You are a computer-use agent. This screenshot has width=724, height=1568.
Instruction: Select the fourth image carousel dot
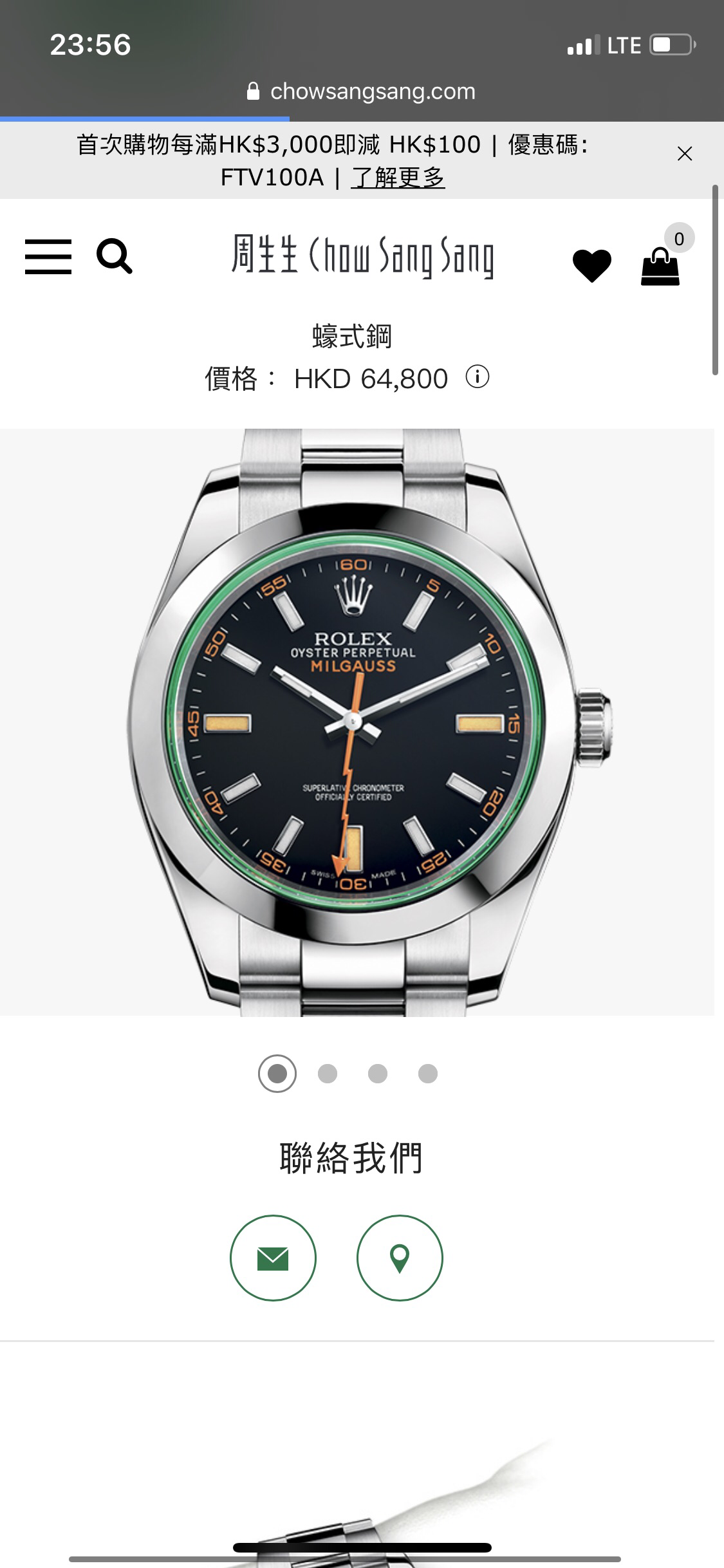428,1074
